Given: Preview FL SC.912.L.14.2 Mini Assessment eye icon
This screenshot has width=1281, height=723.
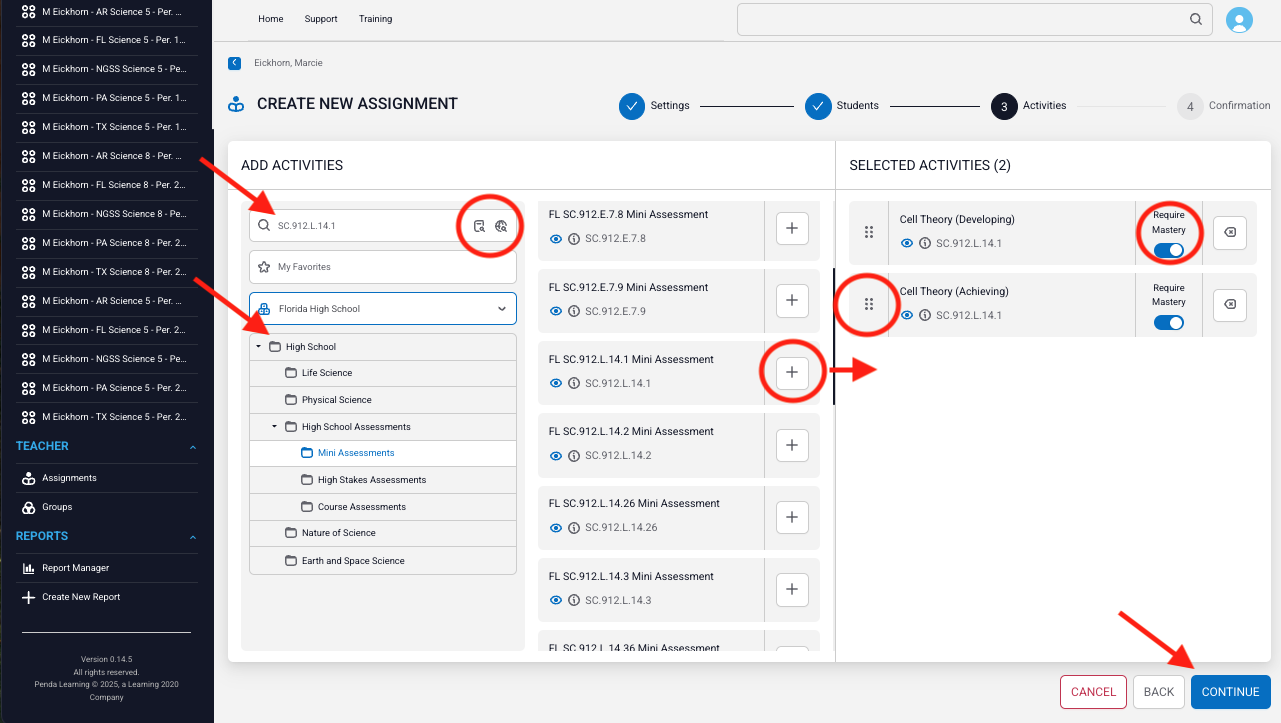Looking at the screenshot, I should coord(556,456).
